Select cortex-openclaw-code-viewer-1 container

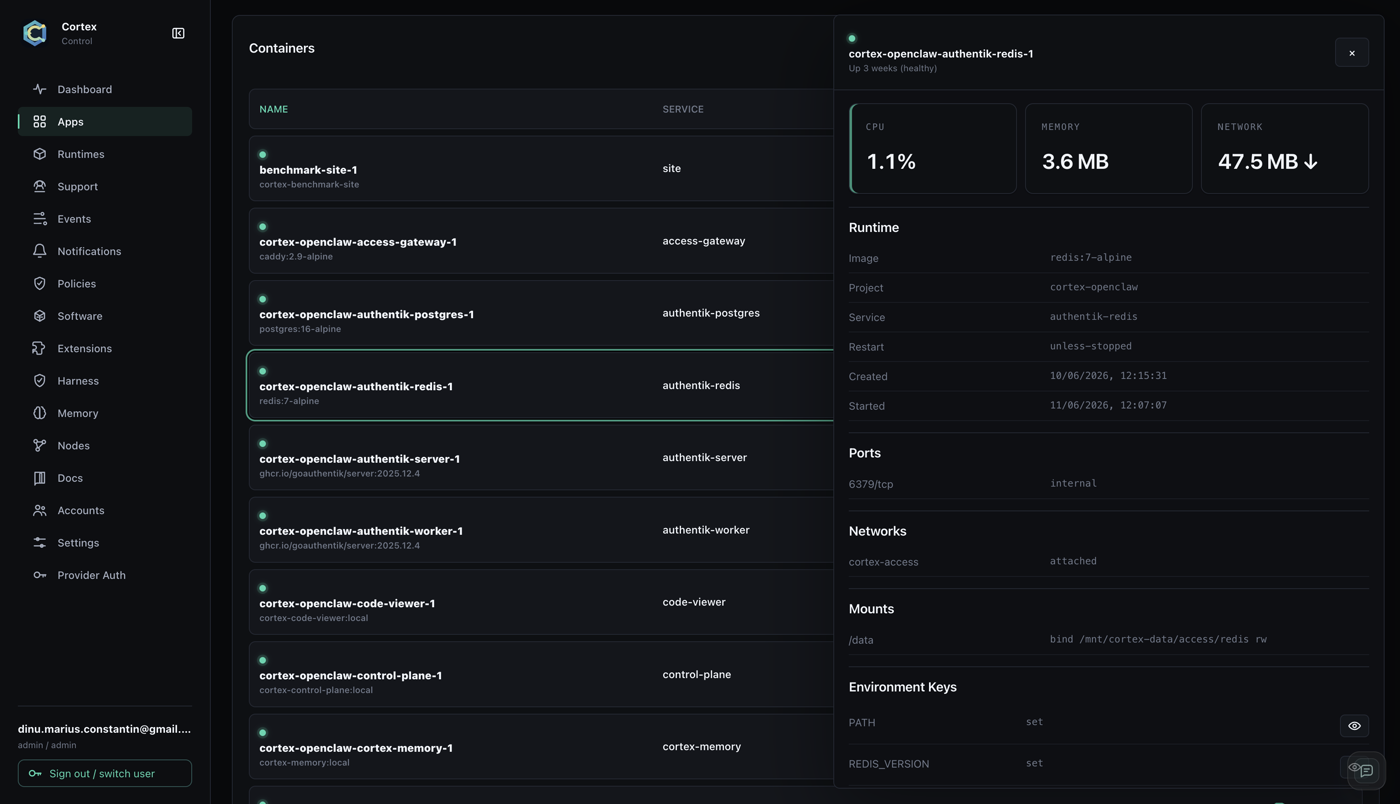point(541,602)
